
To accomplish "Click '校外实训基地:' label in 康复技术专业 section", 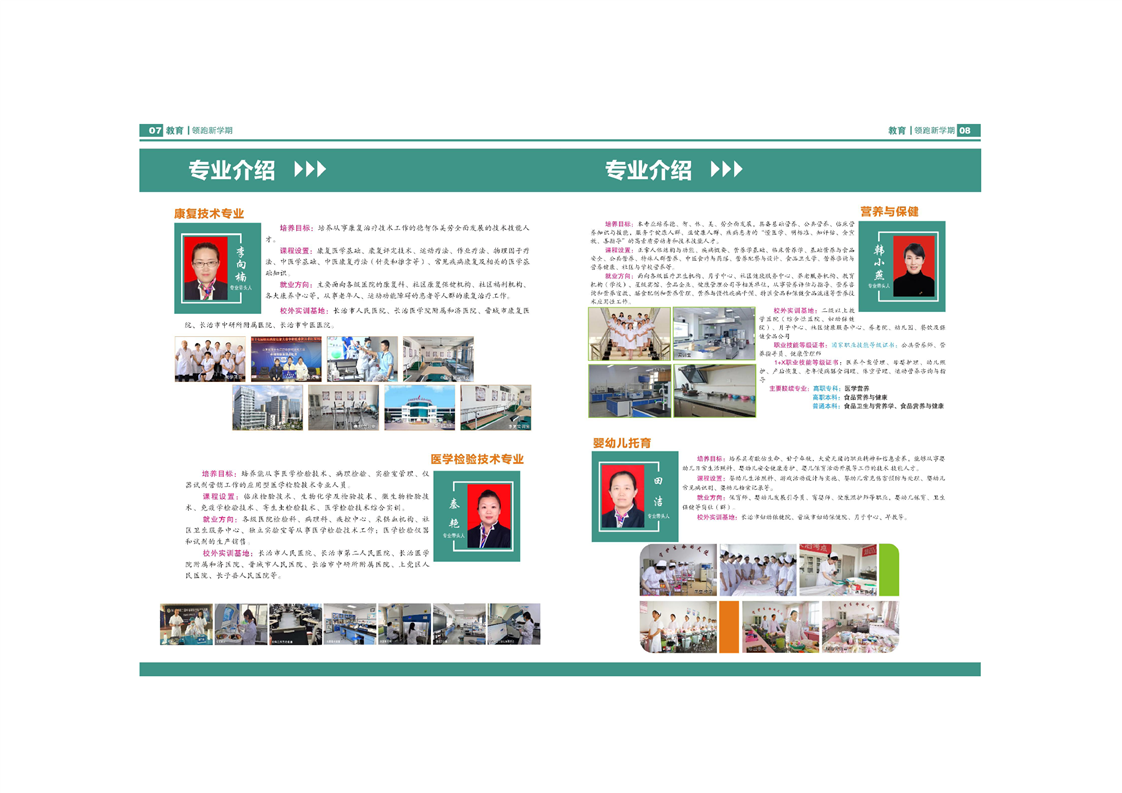I will 305,311.
